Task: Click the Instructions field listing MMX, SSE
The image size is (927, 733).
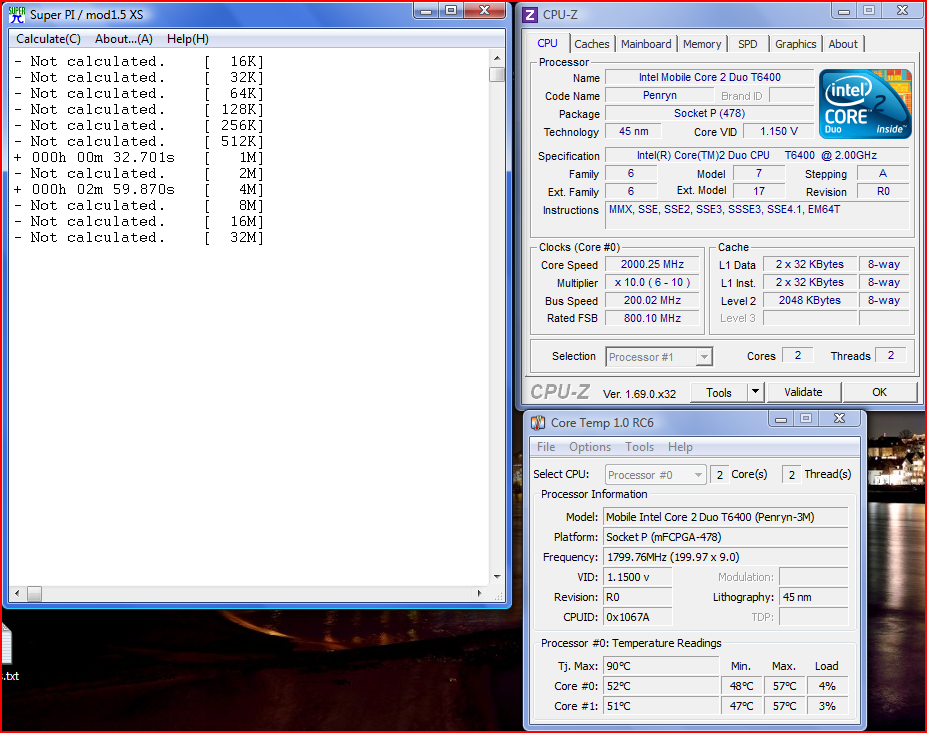Action: pyautogui.click(x=757, y=216)
